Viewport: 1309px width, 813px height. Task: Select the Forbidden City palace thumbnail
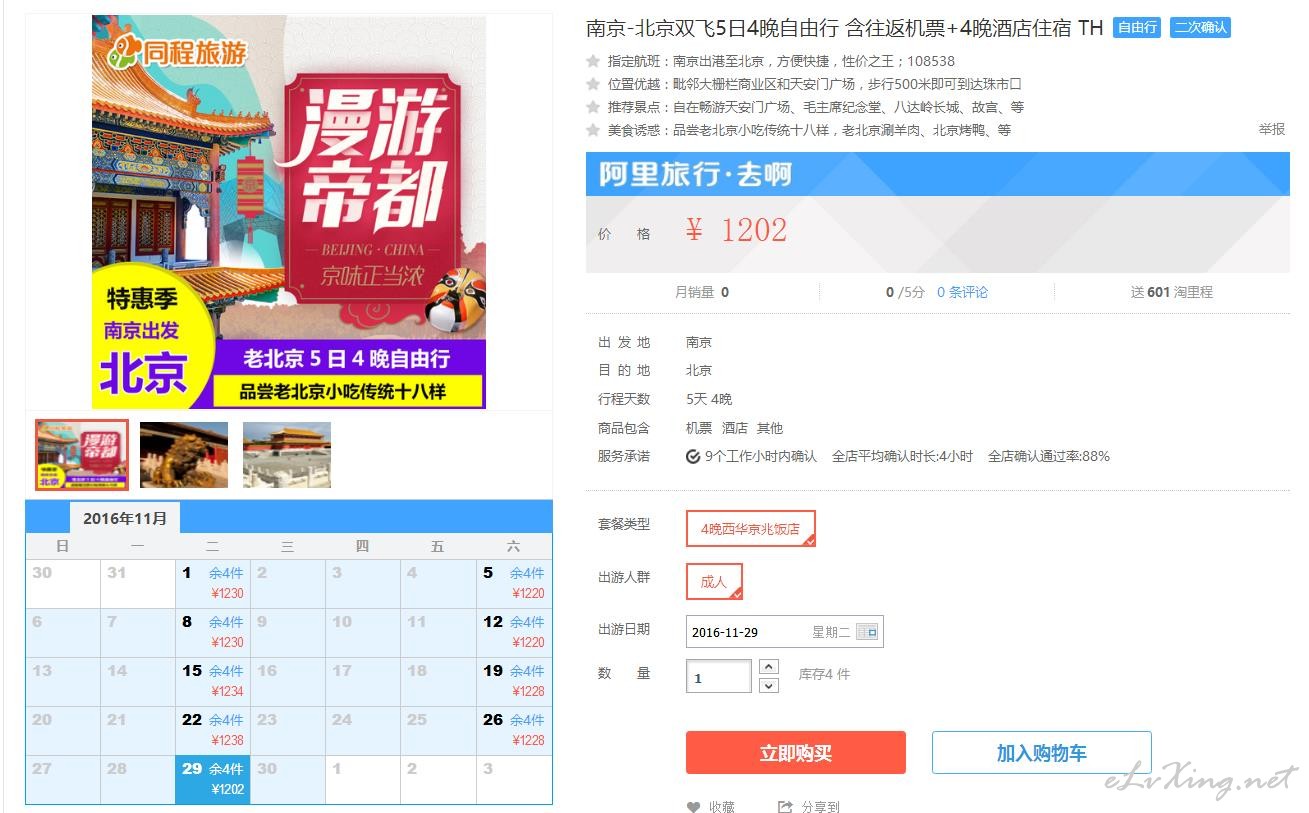click(286, 455)
